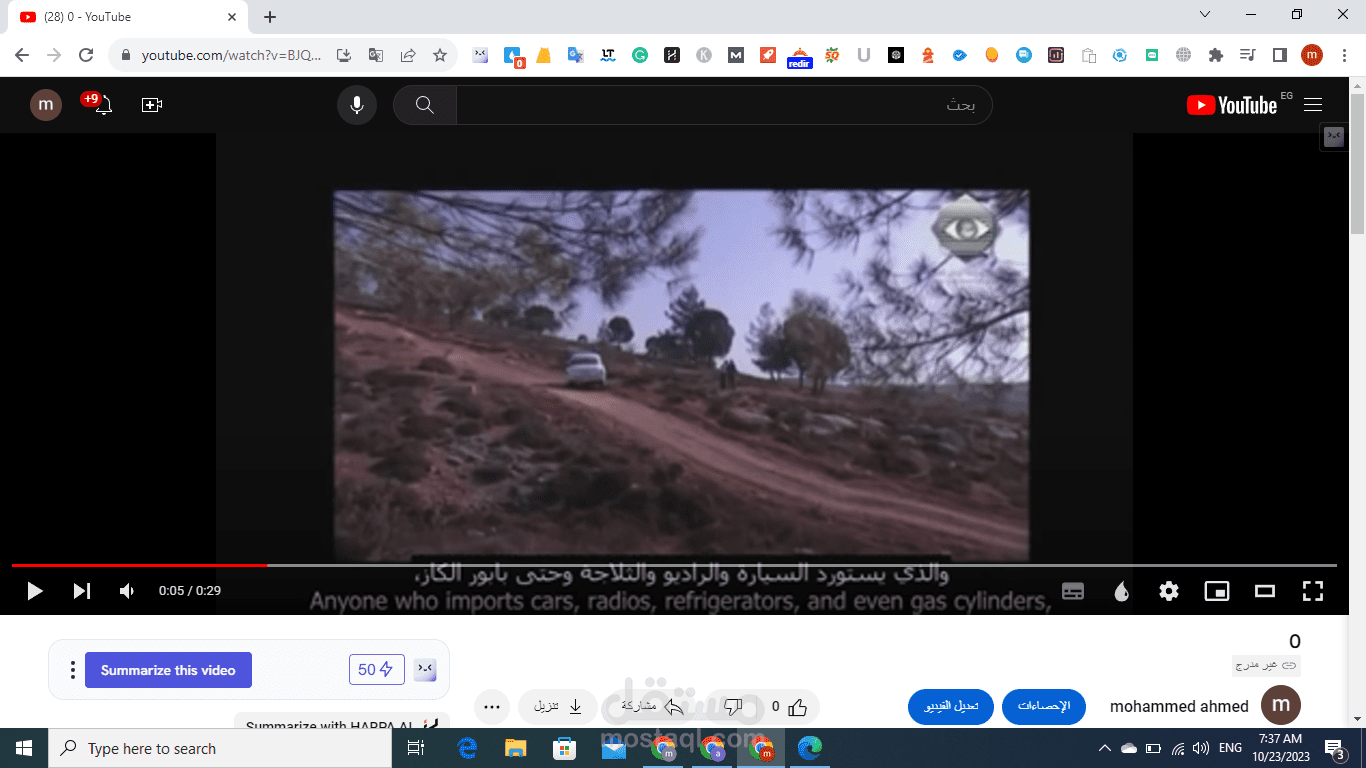Turn on subtitles with the CC icon

(1072, 591)
